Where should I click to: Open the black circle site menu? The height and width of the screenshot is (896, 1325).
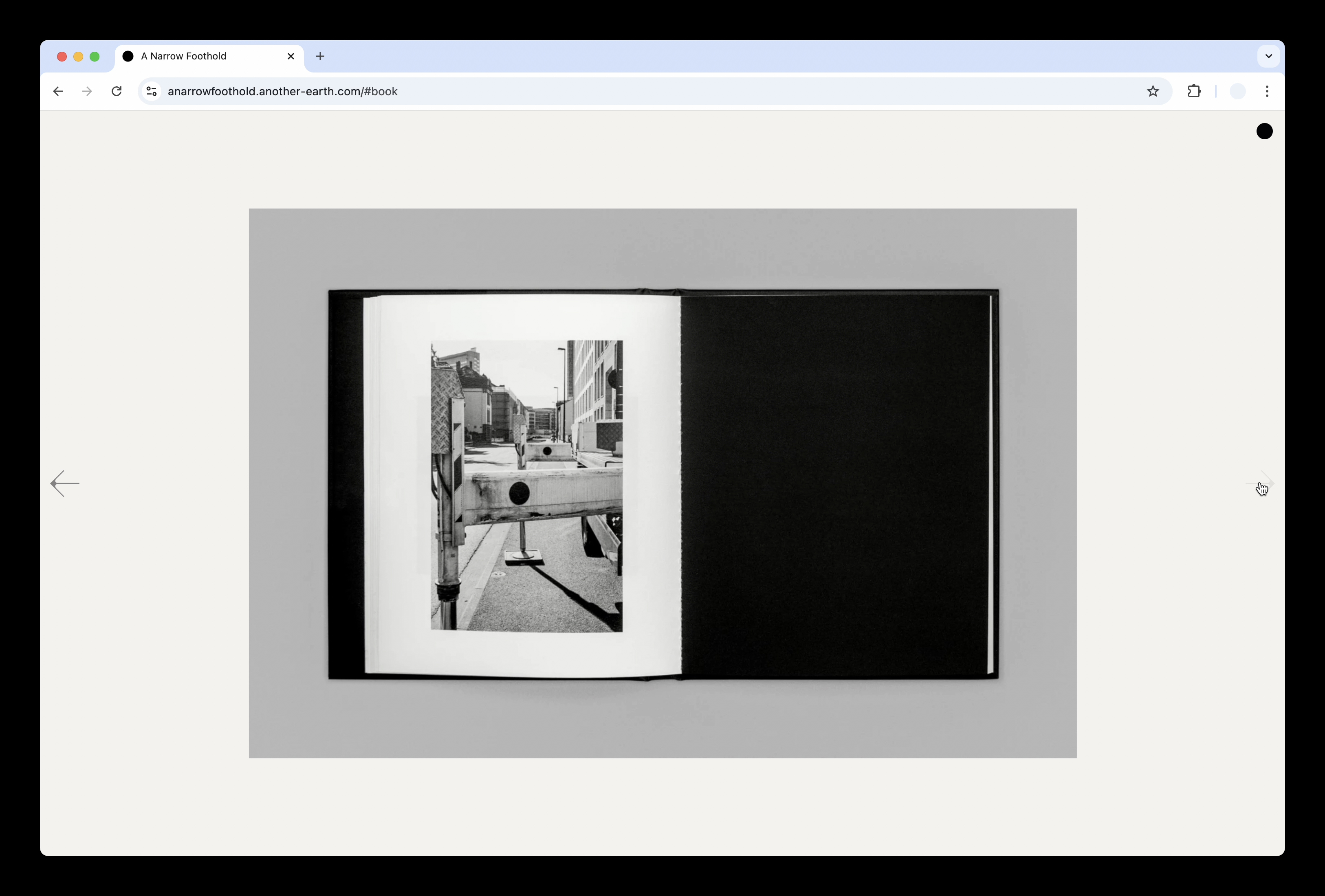point(1264,131)
